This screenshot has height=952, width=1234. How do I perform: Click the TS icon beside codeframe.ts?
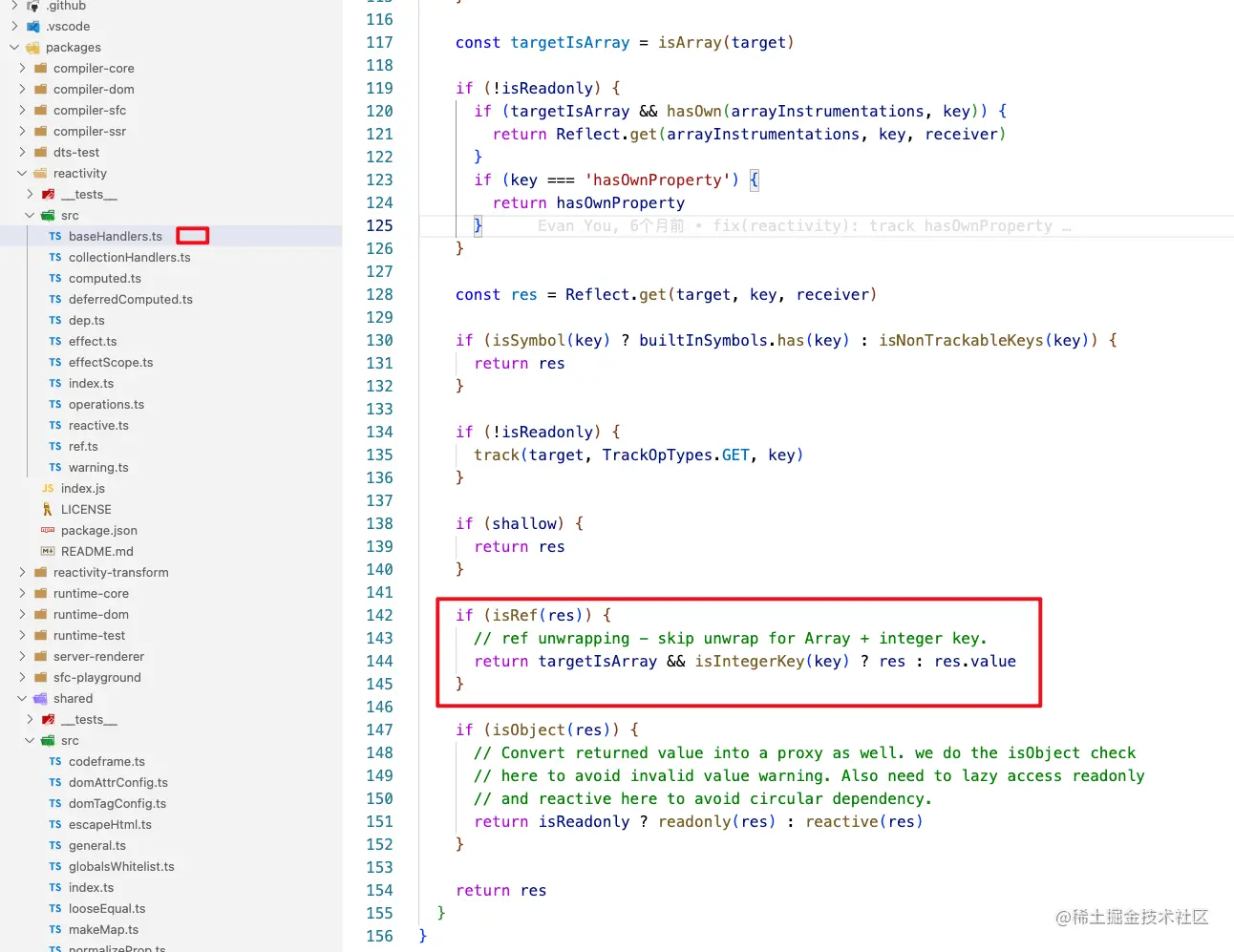pyautogui.click(x=55, y=762)
